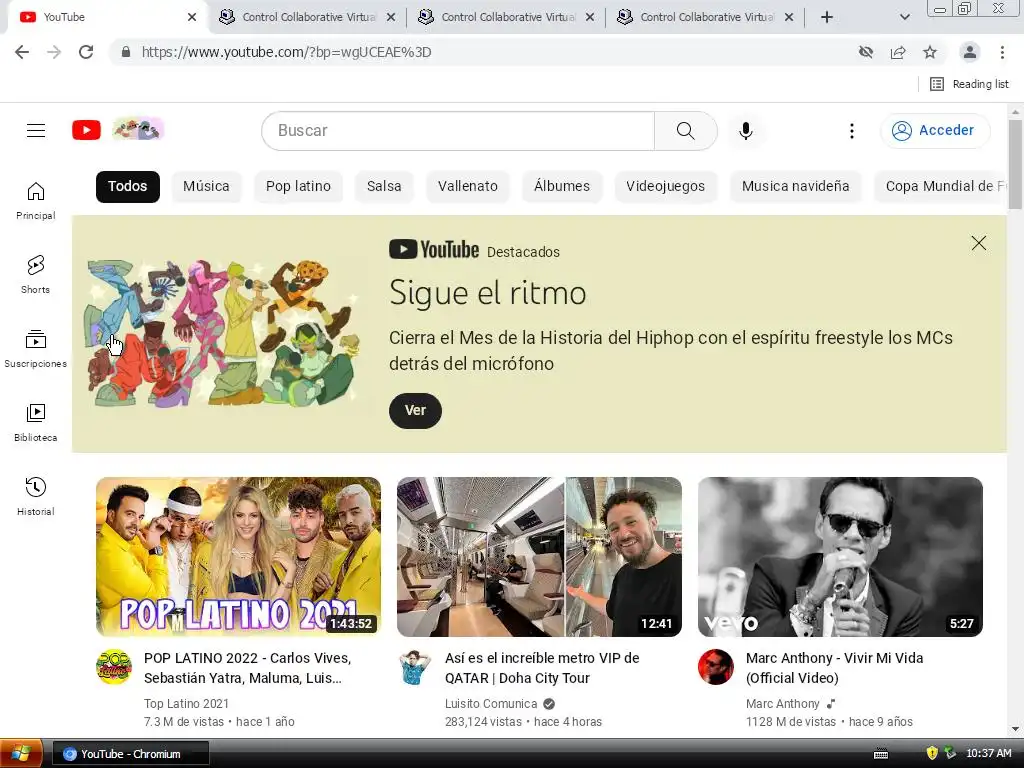Click the magnifier search button

tap(686, 131)
